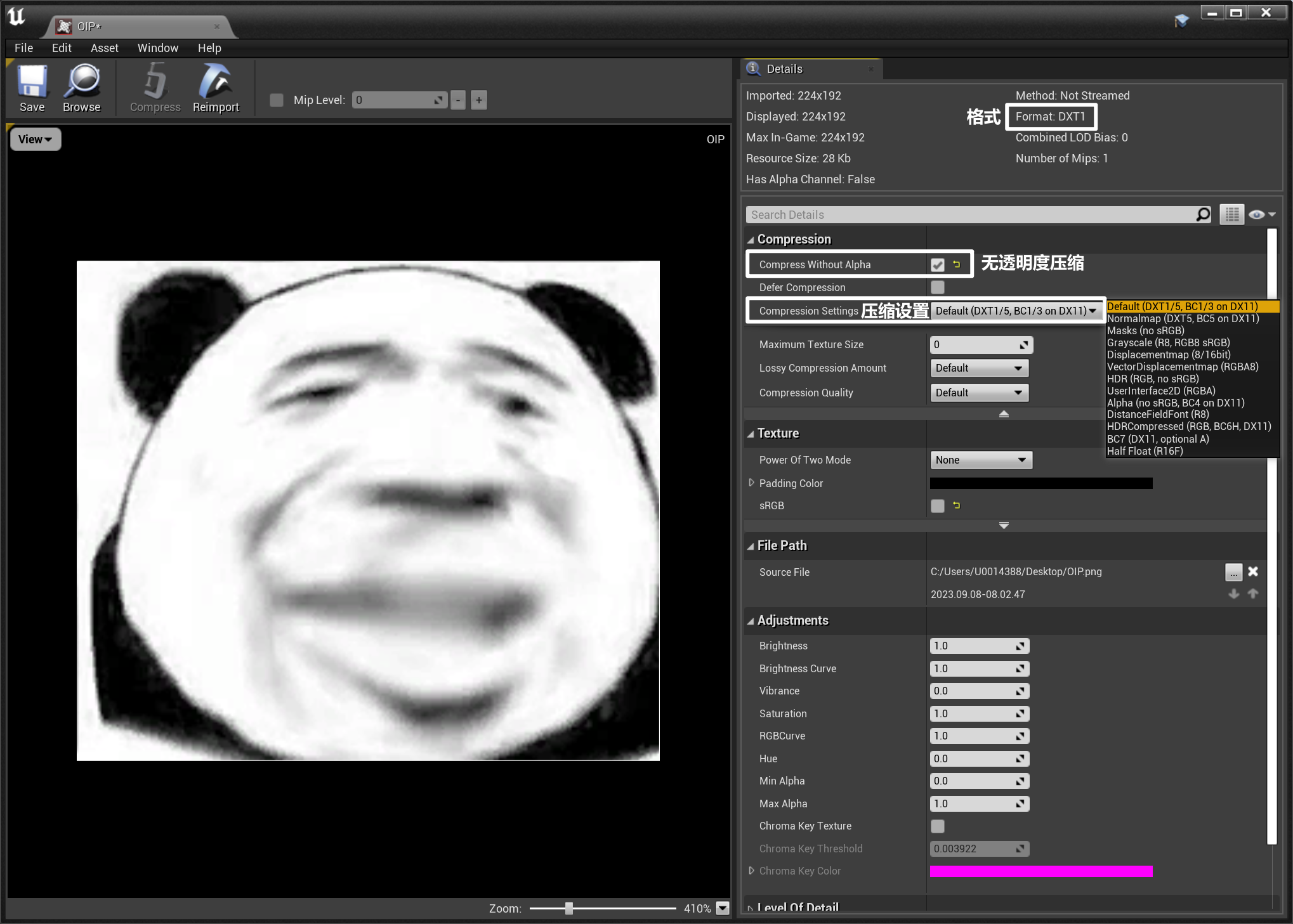Toggle the sRGB checkbox
This screenshot has width=1293, height=924.
[x=938, y=505]
